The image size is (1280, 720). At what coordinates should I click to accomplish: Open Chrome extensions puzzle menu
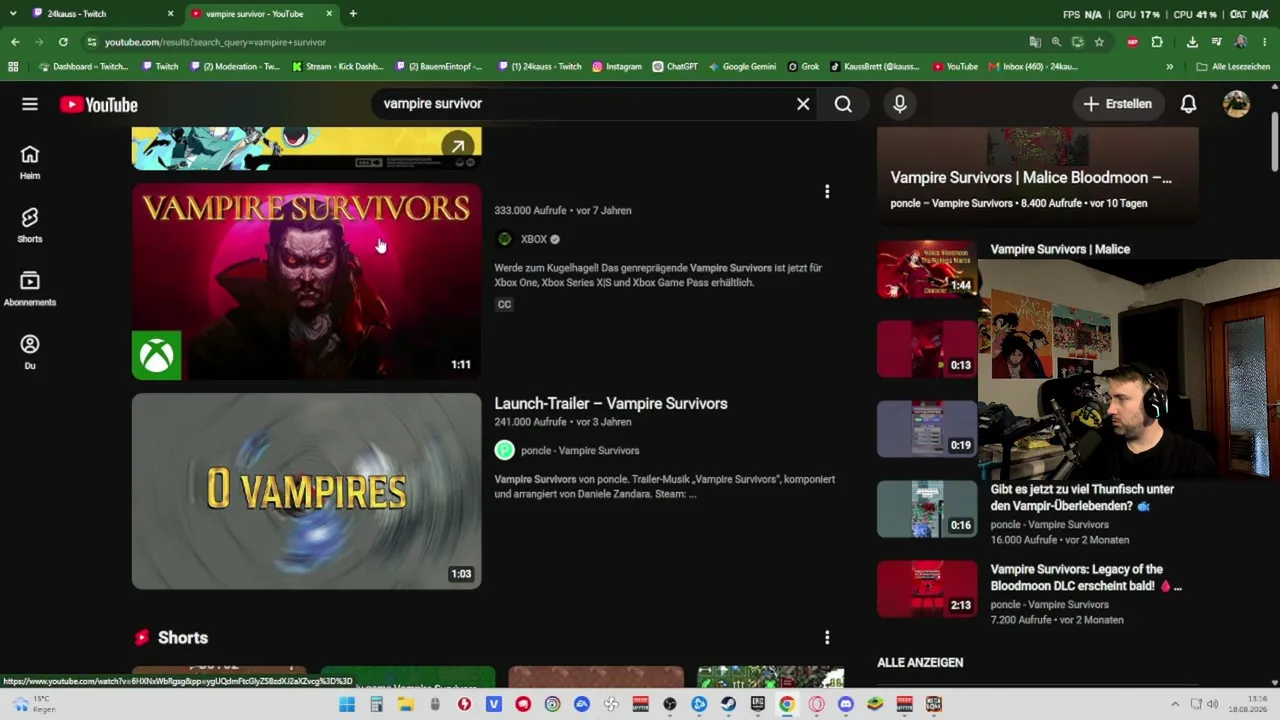pos(1157,42)
